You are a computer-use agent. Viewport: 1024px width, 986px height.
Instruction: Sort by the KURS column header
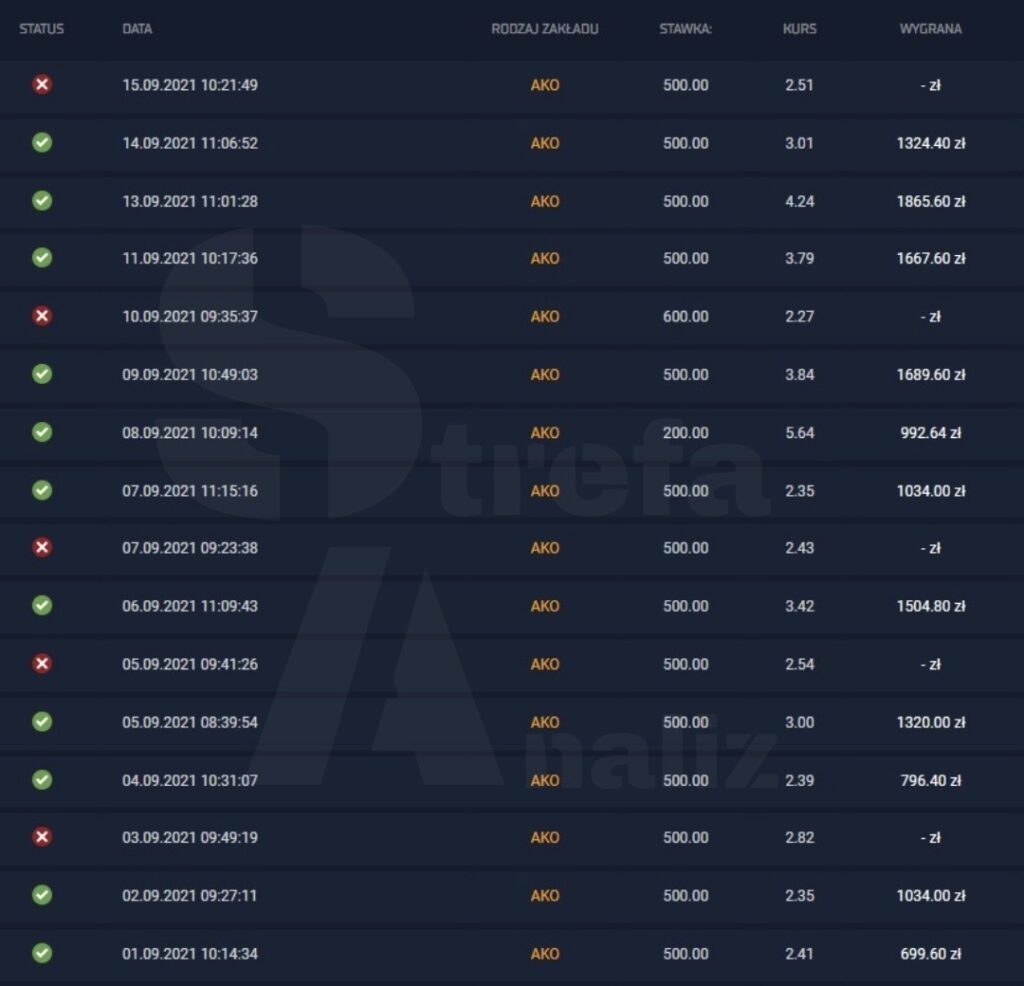tap(799, 29)
